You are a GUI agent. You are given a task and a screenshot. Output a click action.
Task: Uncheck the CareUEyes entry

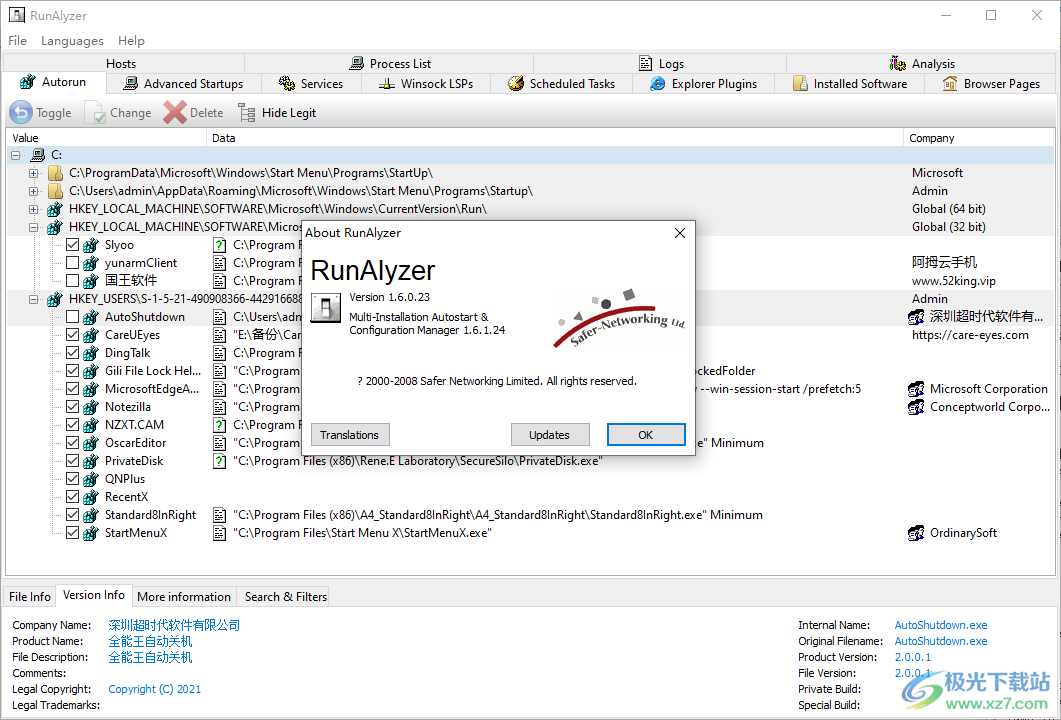tap(73, 334)
